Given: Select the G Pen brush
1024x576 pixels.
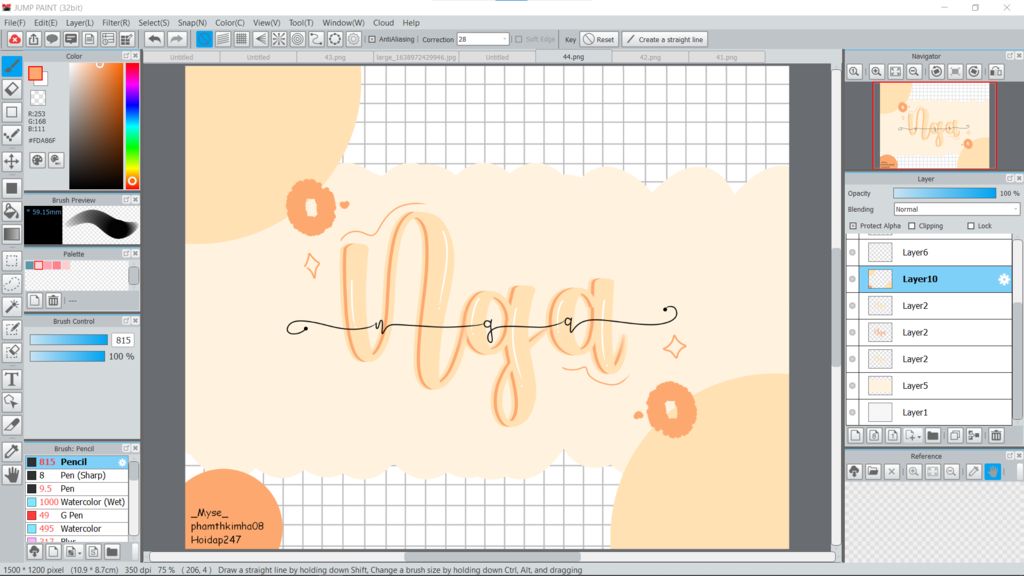Looking at the screenshot, I should [77, 515].
